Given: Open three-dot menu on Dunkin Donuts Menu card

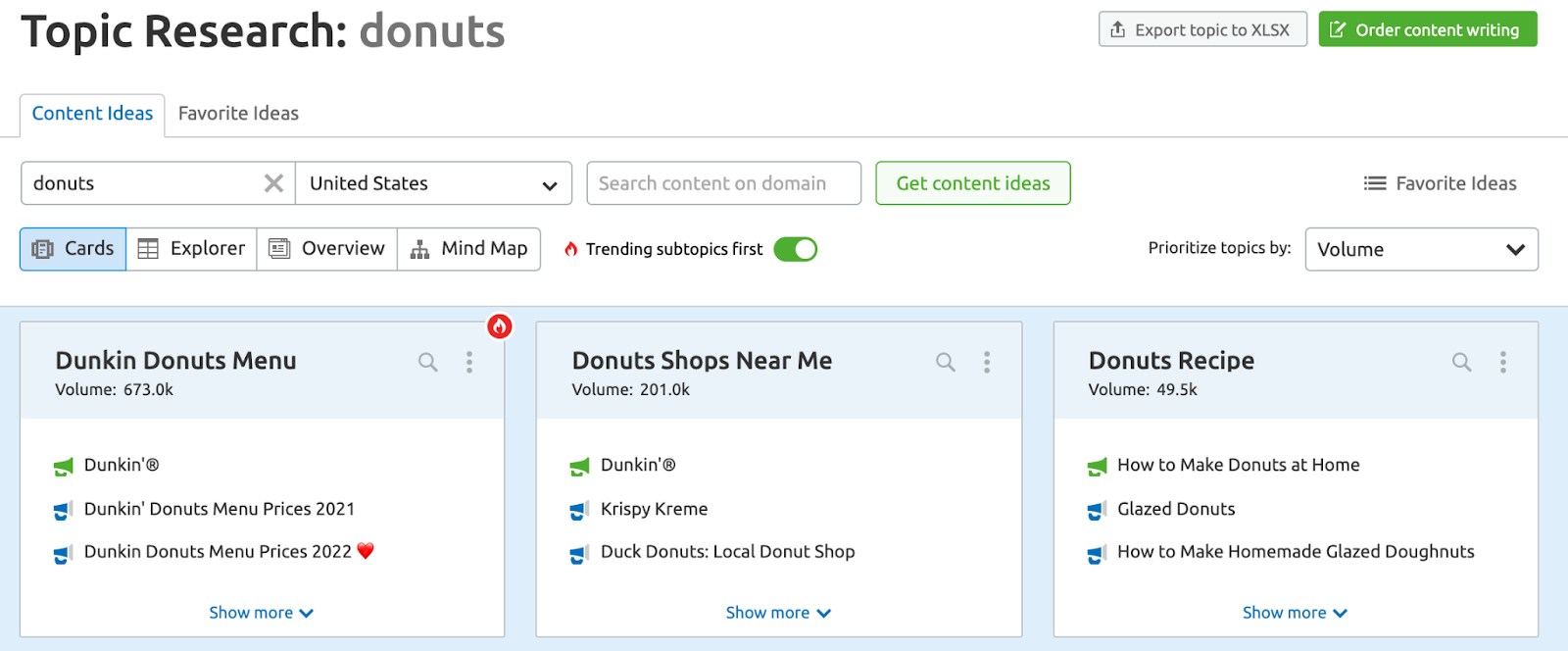Looking at the screenshot, I should [469, 363].
